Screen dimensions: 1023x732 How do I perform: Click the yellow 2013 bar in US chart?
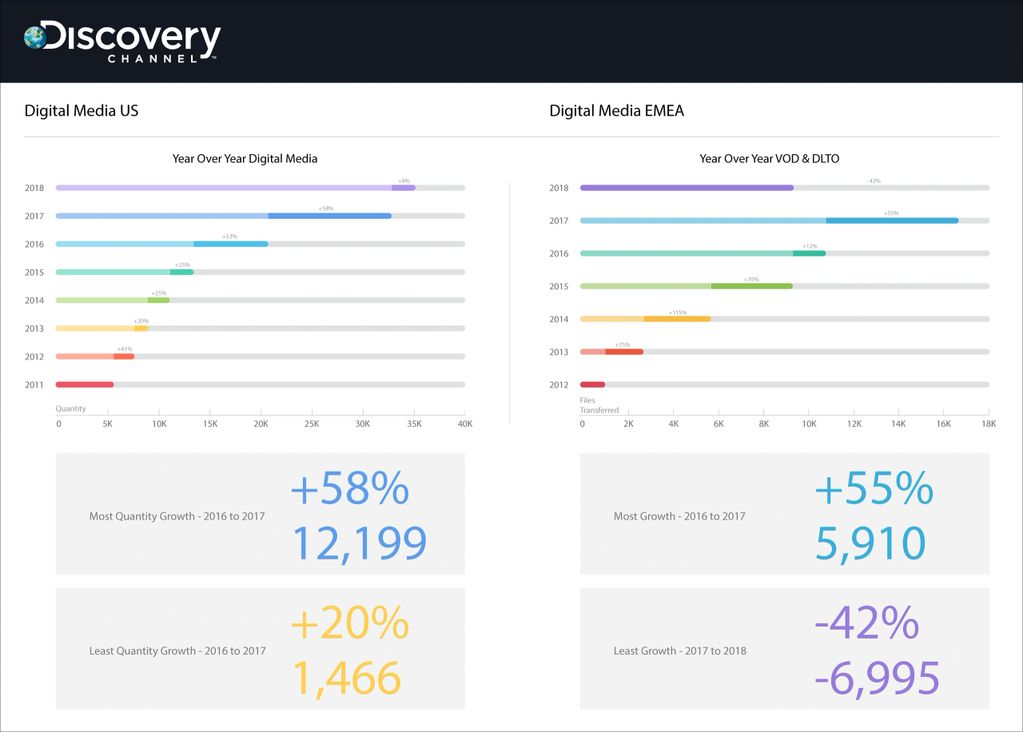pos(102,328)
